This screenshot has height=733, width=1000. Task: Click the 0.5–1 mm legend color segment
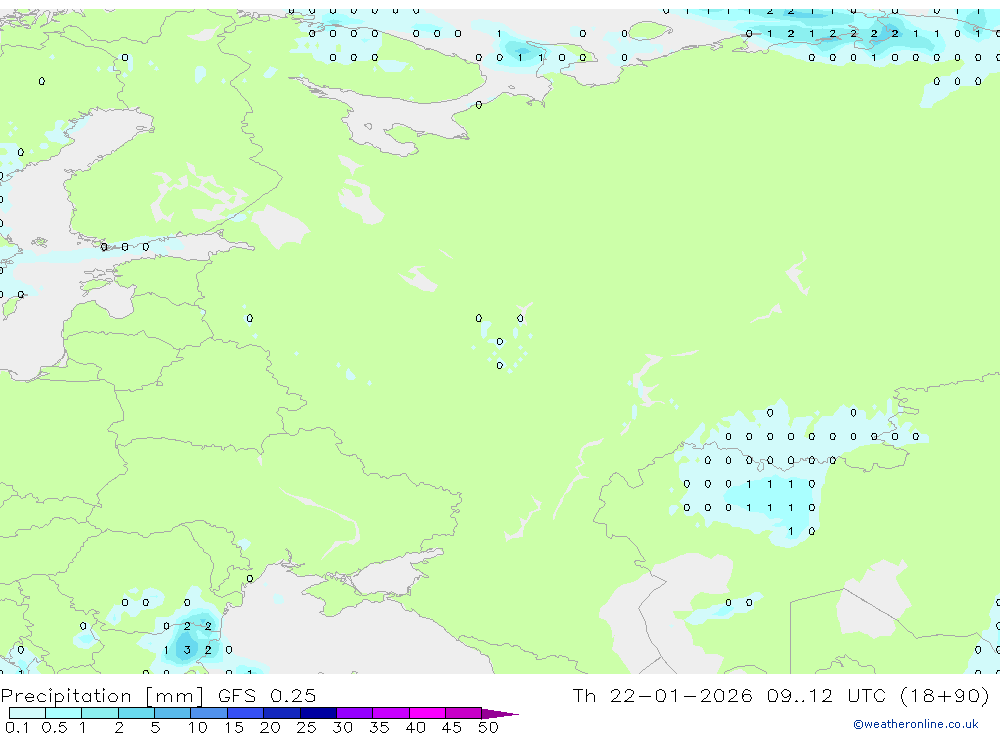coord(64,713)
